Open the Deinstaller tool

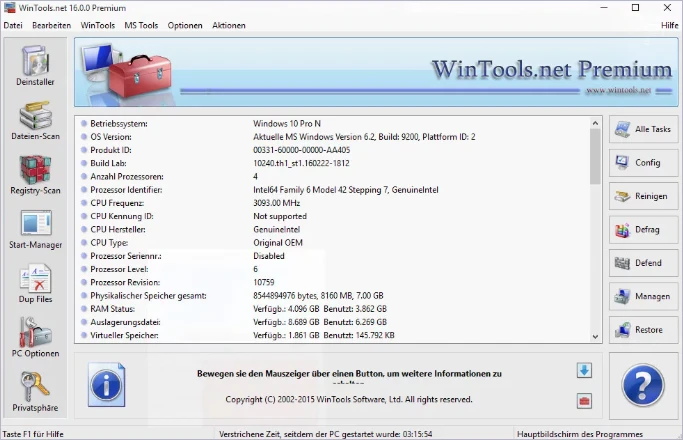(35, 66)
